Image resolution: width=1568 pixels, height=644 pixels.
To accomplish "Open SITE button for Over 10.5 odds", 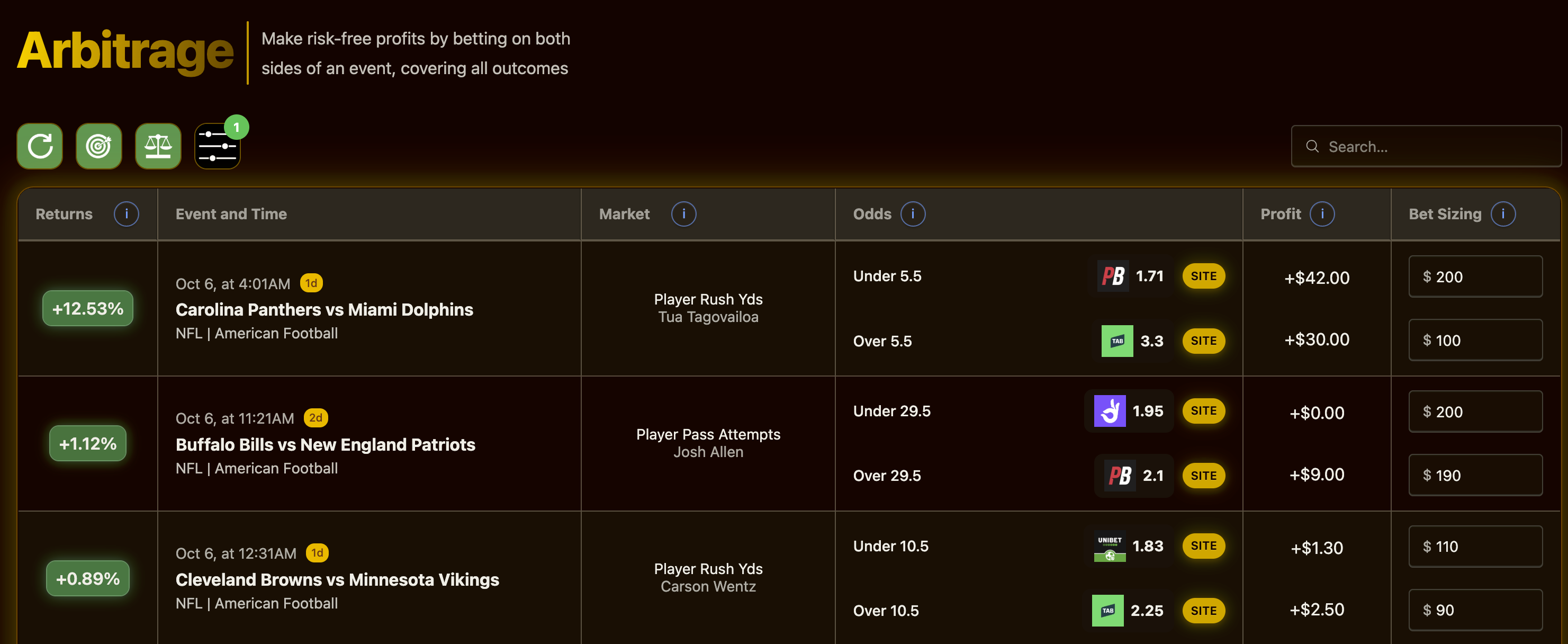I will [x=1203, y=611].
